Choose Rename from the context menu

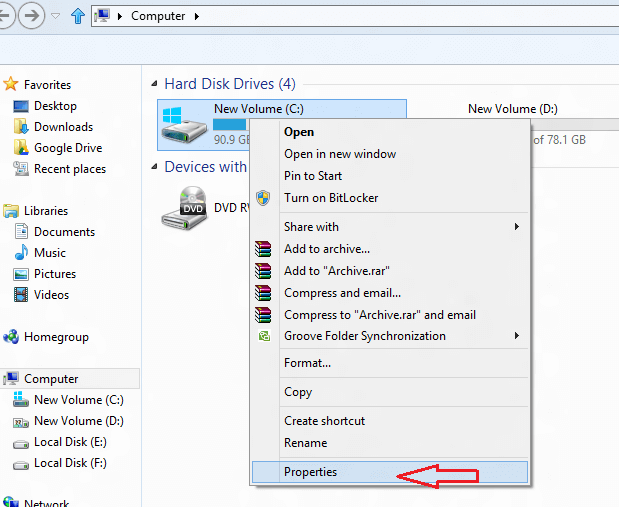click(x=305, y=443)
